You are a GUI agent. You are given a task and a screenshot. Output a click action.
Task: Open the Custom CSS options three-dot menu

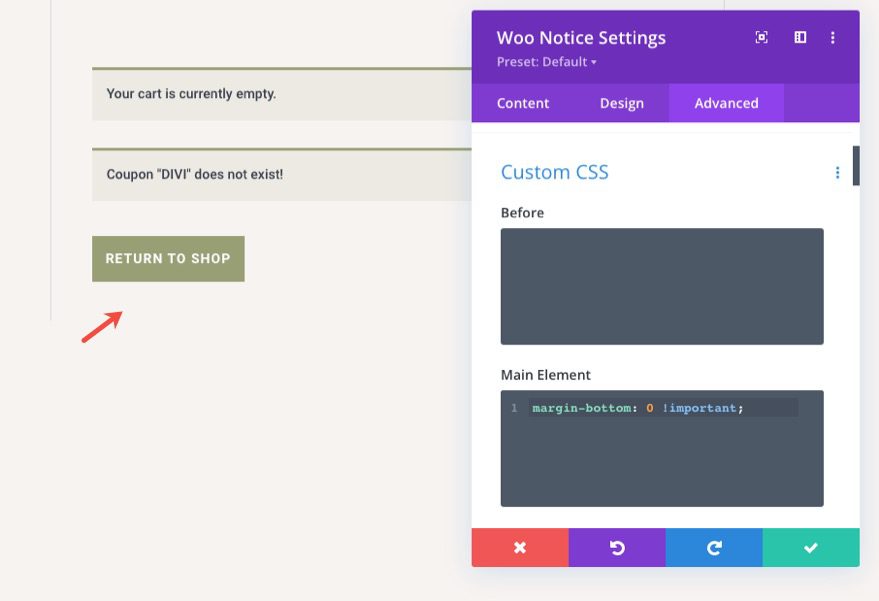pyautogui.click(x=838, y=172)
